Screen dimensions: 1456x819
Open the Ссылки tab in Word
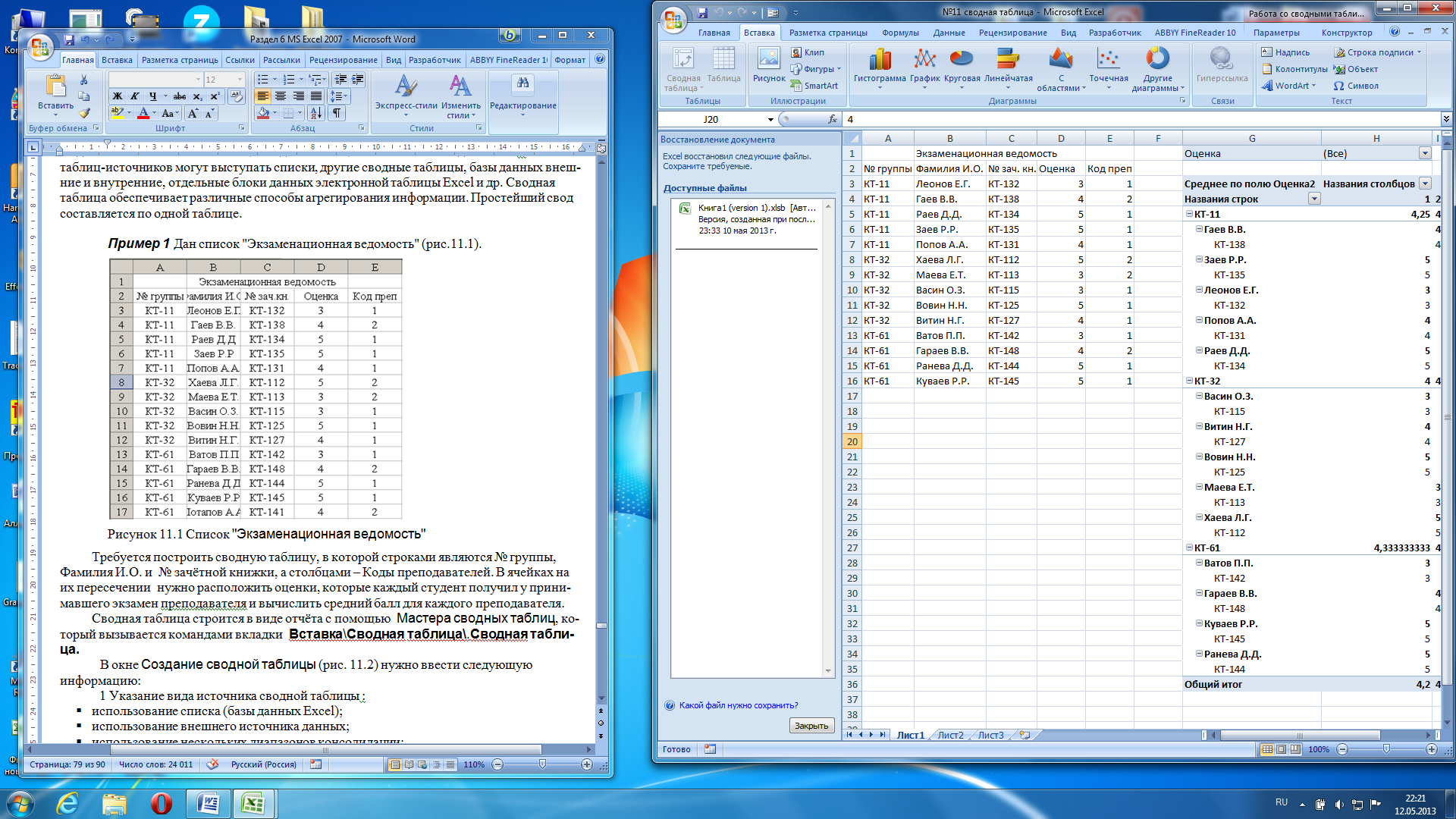240,60
